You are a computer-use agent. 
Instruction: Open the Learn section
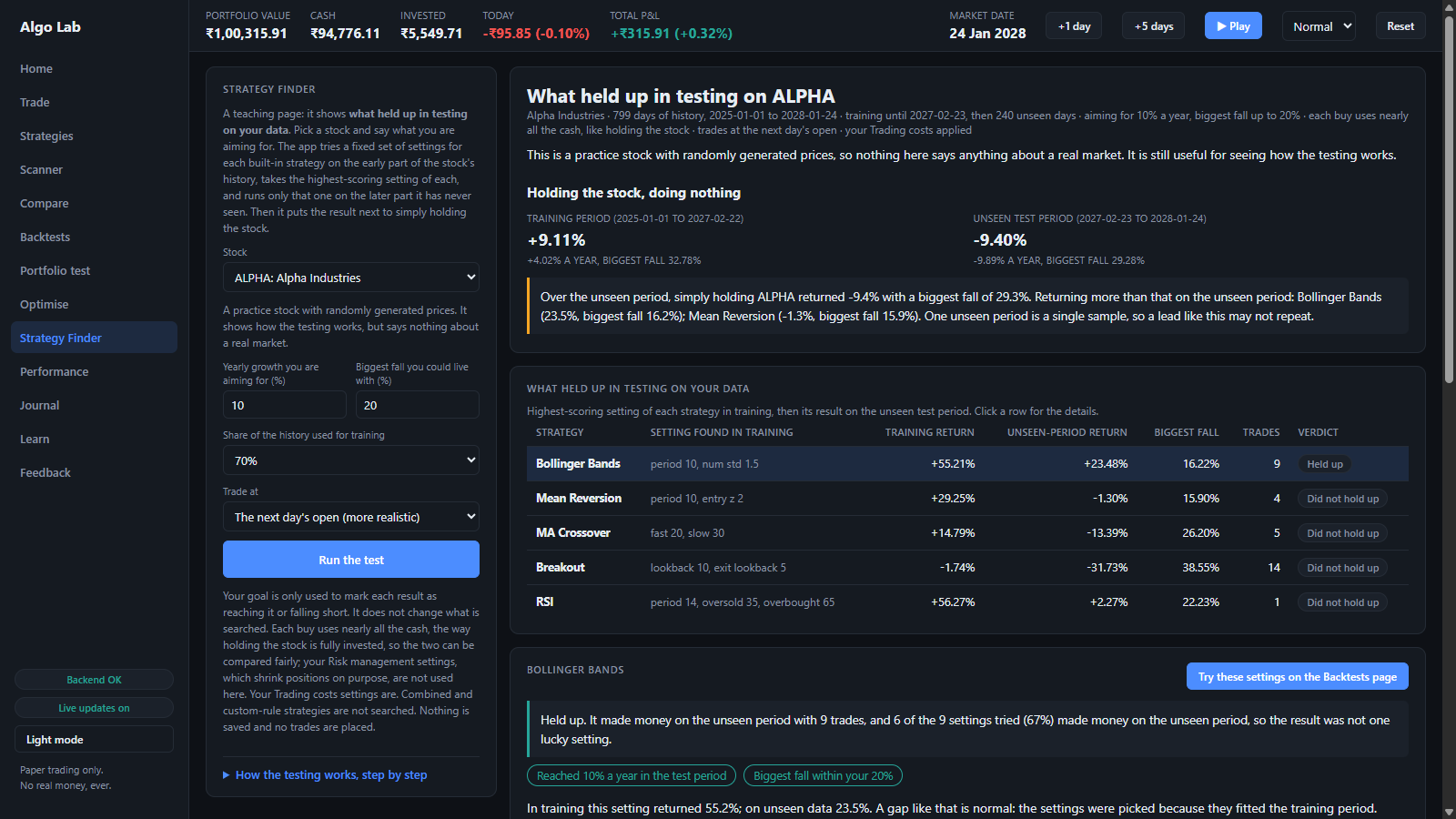[94, 440]
